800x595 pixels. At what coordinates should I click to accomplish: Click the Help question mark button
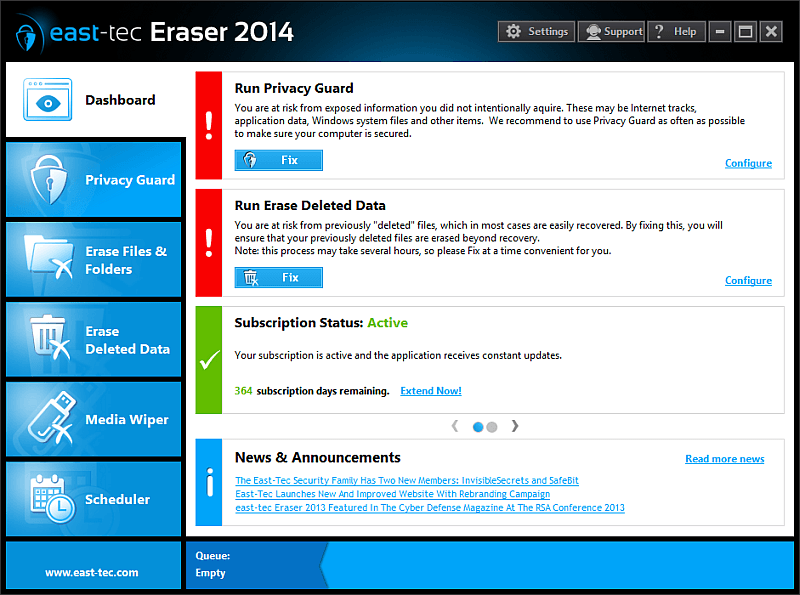(x=676, y=32)
